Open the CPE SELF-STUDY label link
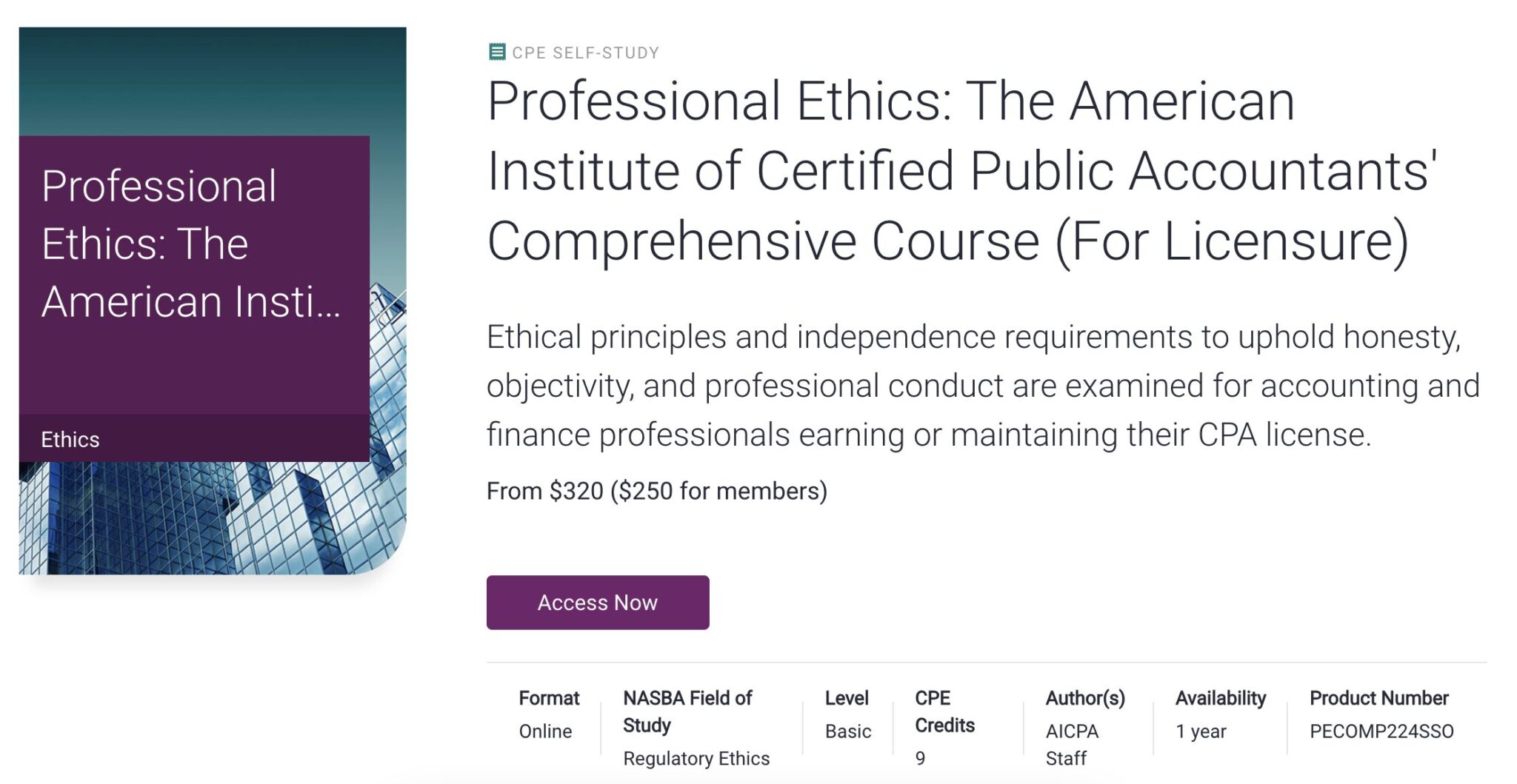1517x784 pixels. coord(584,52)
